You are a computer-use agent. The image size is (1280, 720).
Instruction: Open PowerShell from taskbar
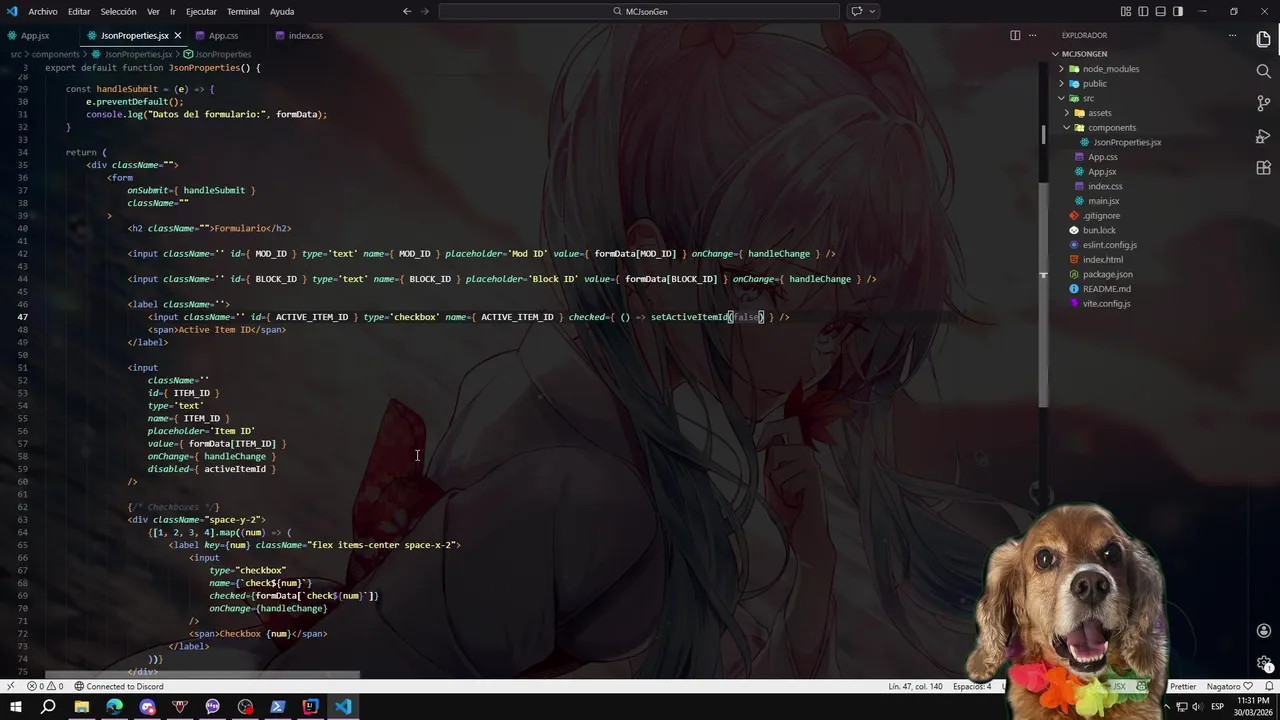click(278, 707)
